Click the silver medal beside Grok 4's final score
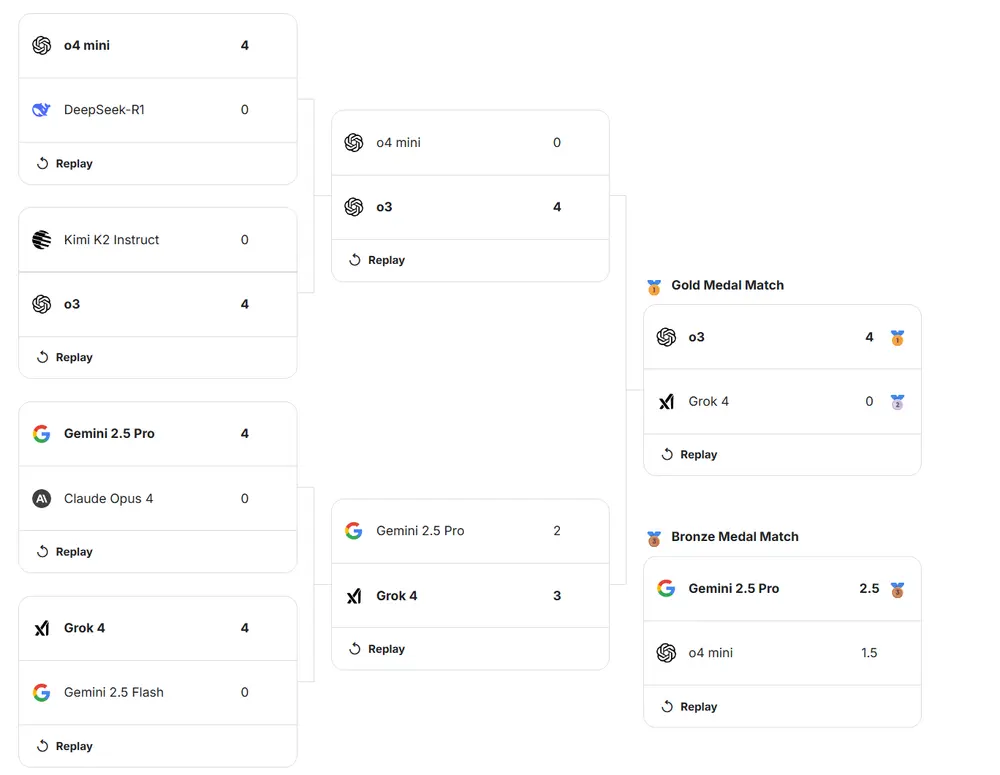 point(897,402)
